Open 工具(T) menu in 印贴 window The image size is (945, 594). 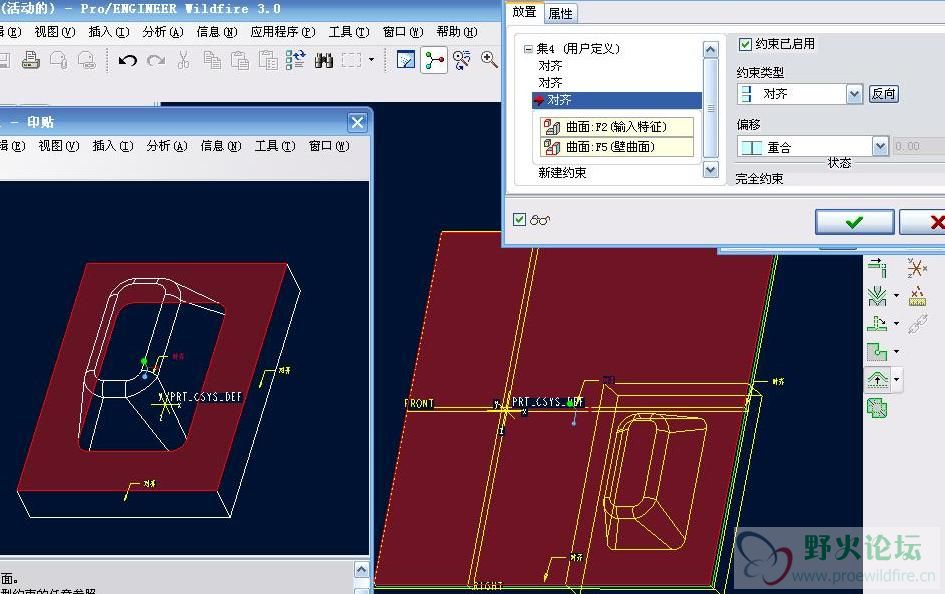click(x=275, y=146)
